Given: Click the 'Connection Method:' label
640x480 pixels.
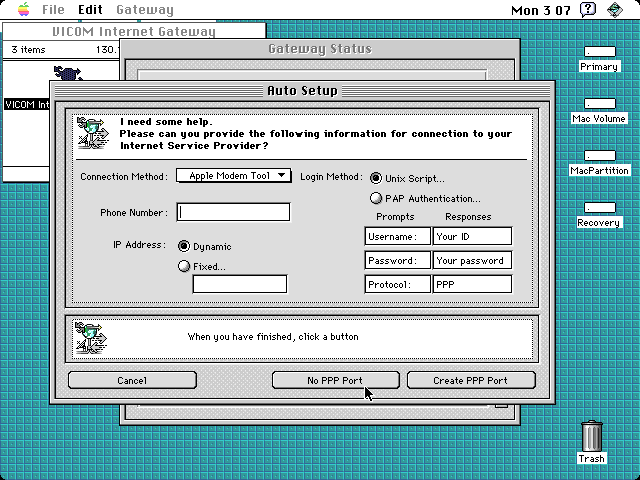Looking at the screenshot, I should coord(124,177).
